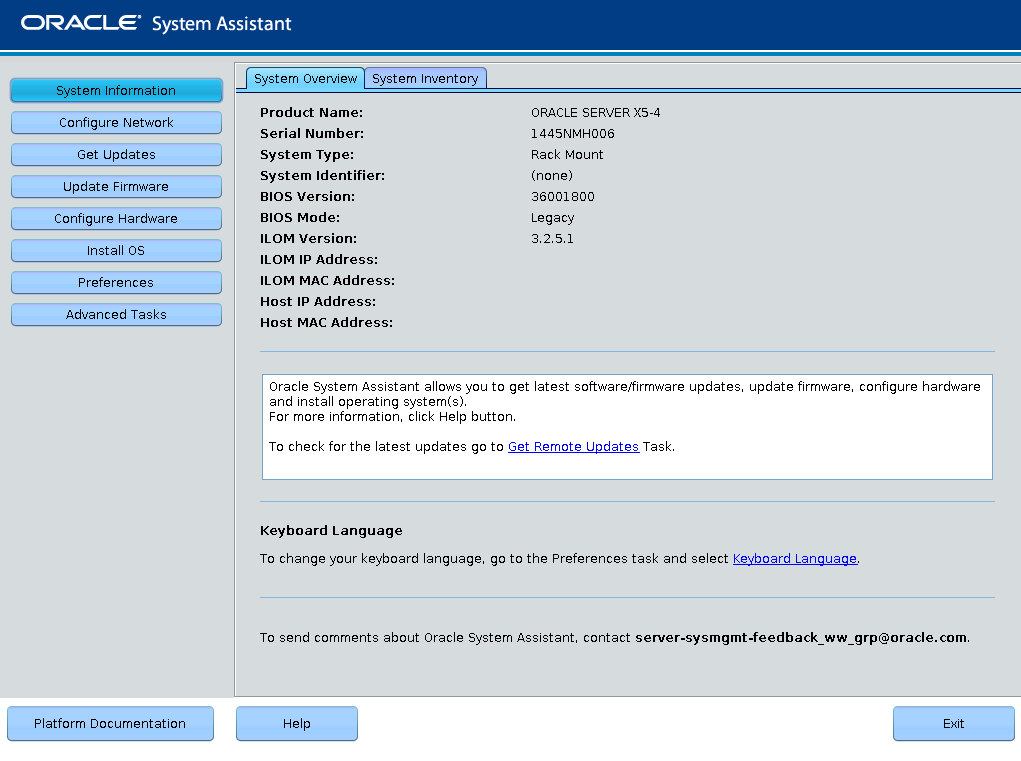
Task: Click the System Identifier value (none)
Action: 552,175
